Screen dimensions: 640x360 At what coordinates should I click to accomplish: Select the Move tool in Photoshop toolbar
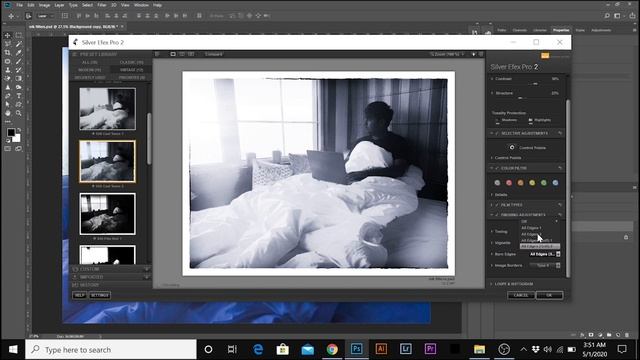pyautogui.click(x=7, y=36)
